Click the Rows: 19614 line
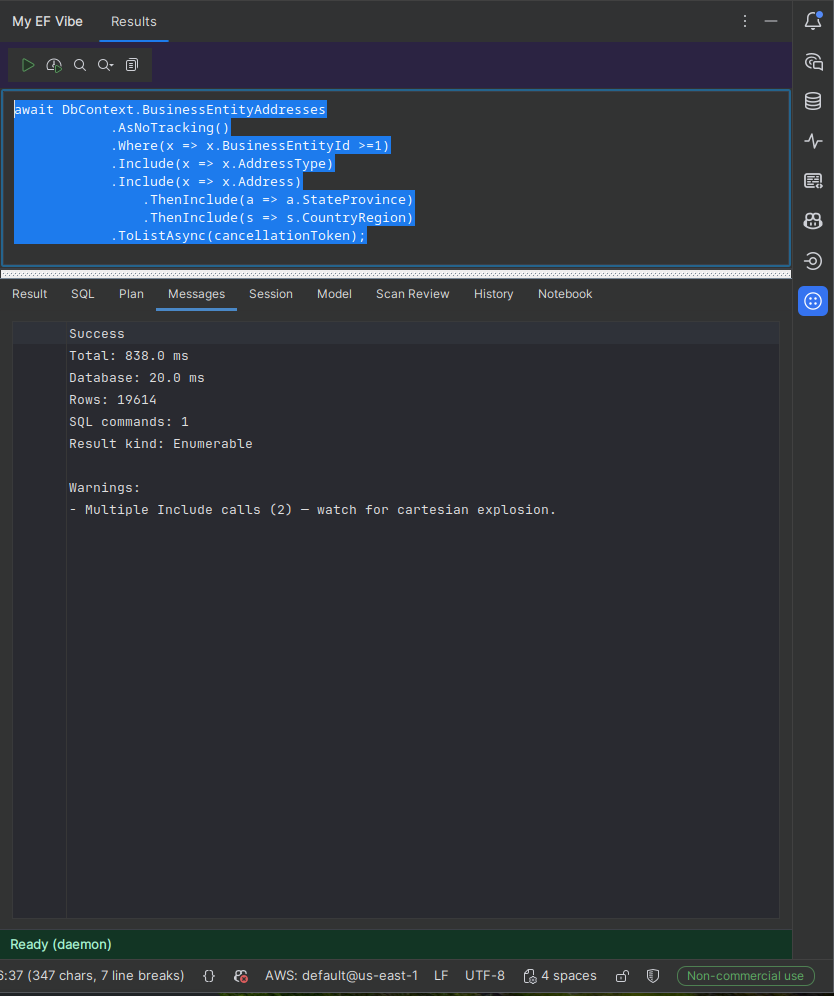This screenshot has width=834, height=996. pyautogui.click(x=112, y=400)
